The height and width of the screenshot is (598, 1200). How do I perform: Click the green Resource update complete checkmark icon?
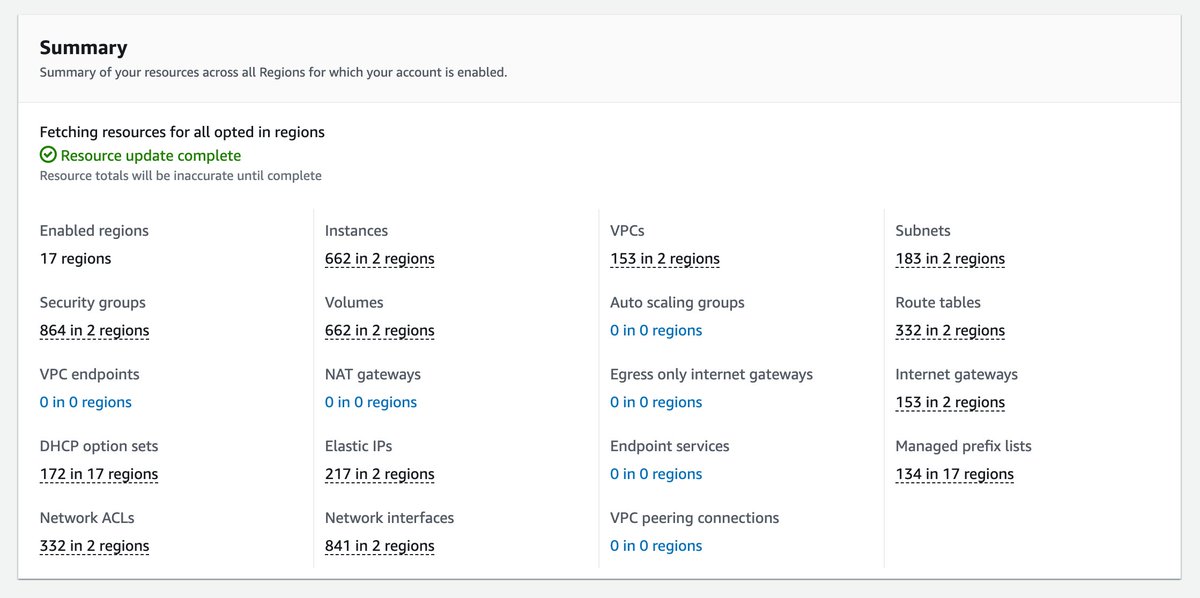[48, 155]
